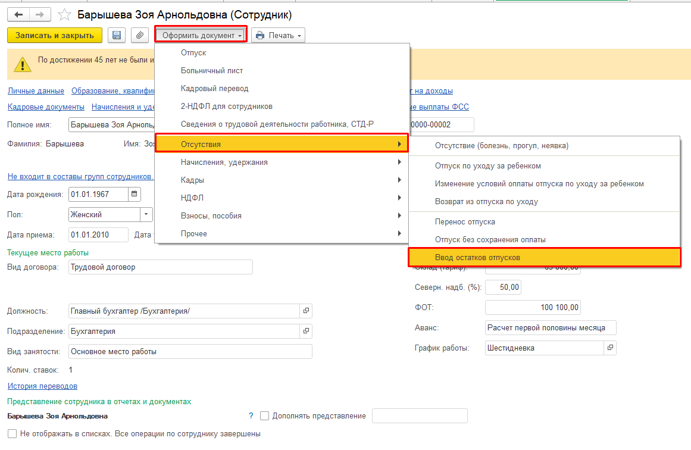Choose Отпуск from the menu
Screen dimensions: 691x450
[281, 52]
